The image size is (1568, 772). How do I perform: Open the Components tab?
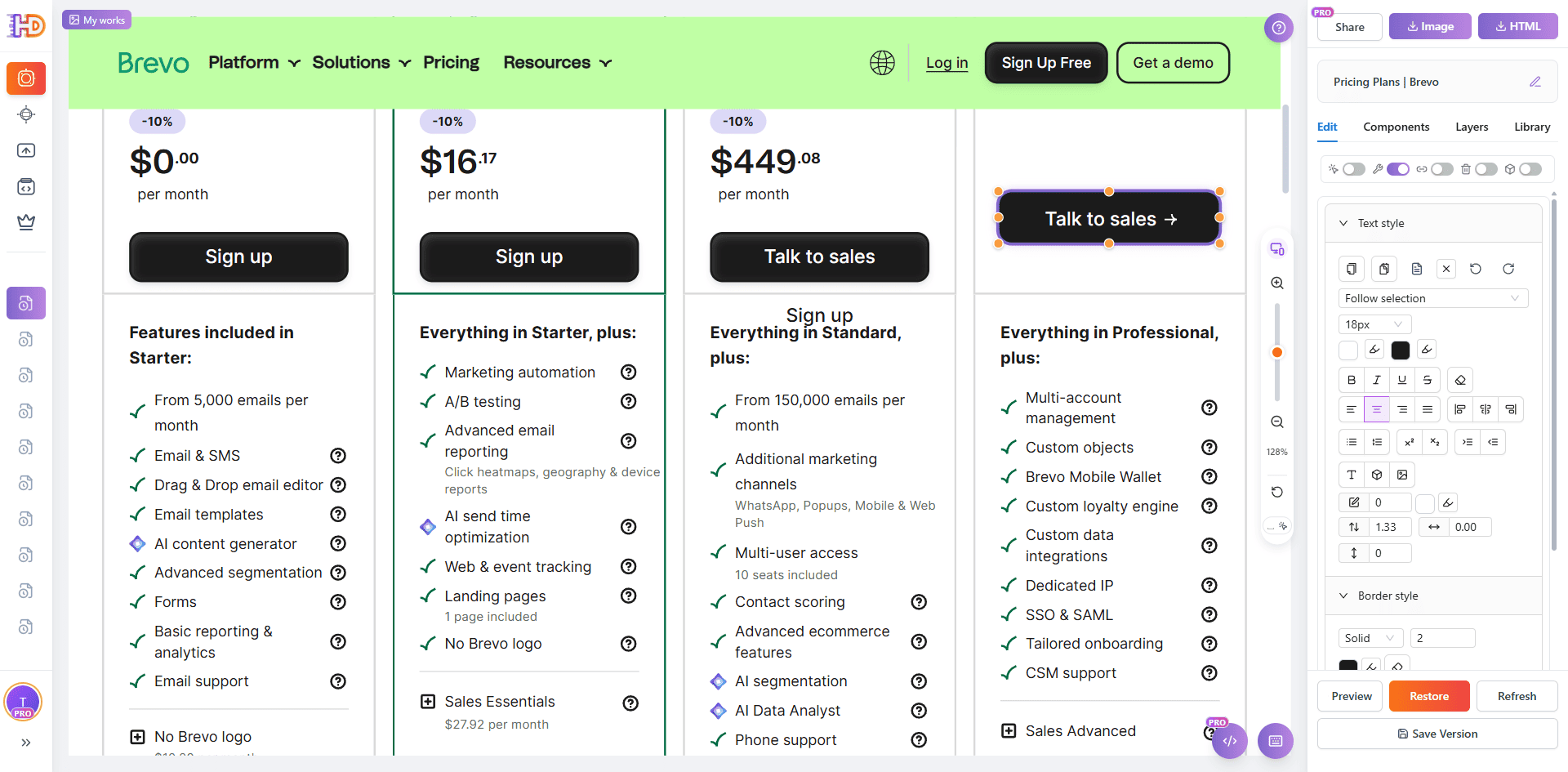(1396, 127)
